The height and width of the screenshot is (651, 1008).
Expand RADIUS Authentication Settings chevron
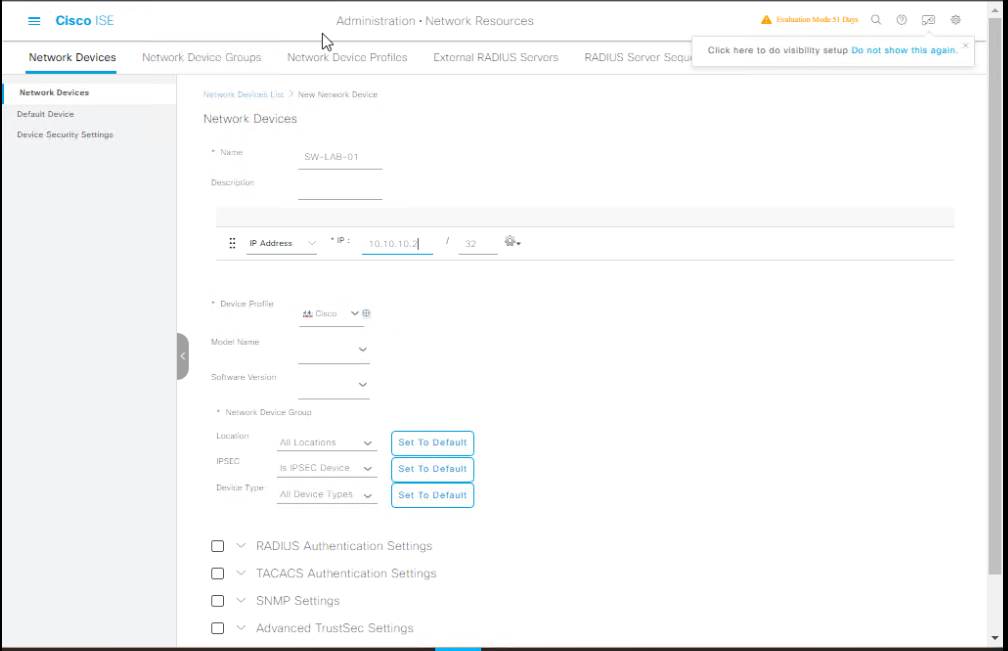[x=241, y=546]
